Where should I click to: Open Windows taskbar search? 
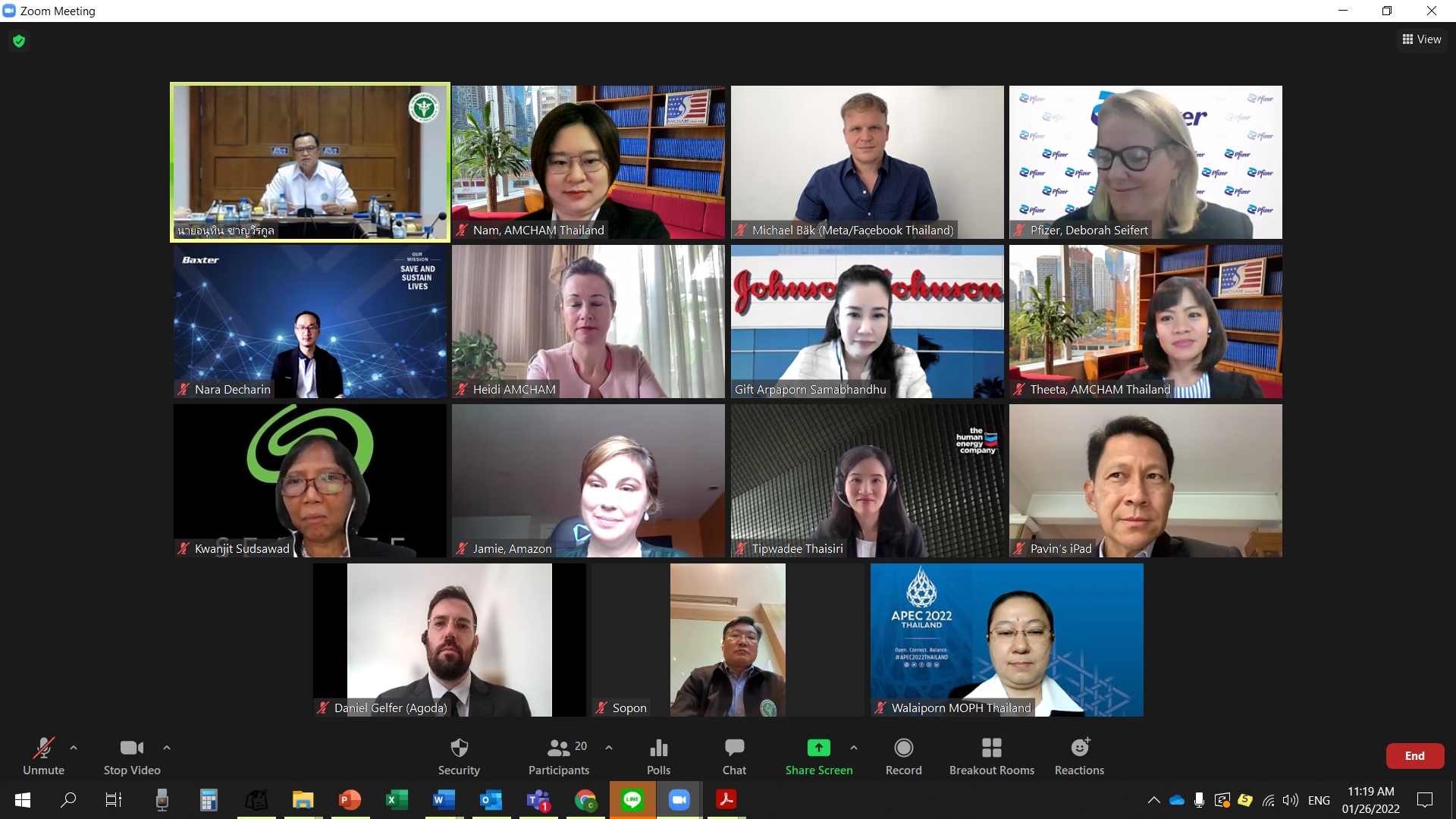pos(68,800)
